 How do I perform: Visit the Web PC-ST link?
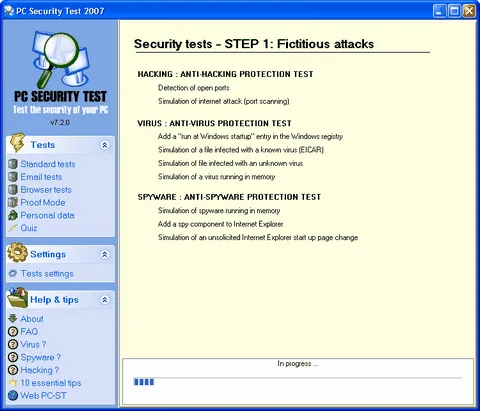[43, 396]
